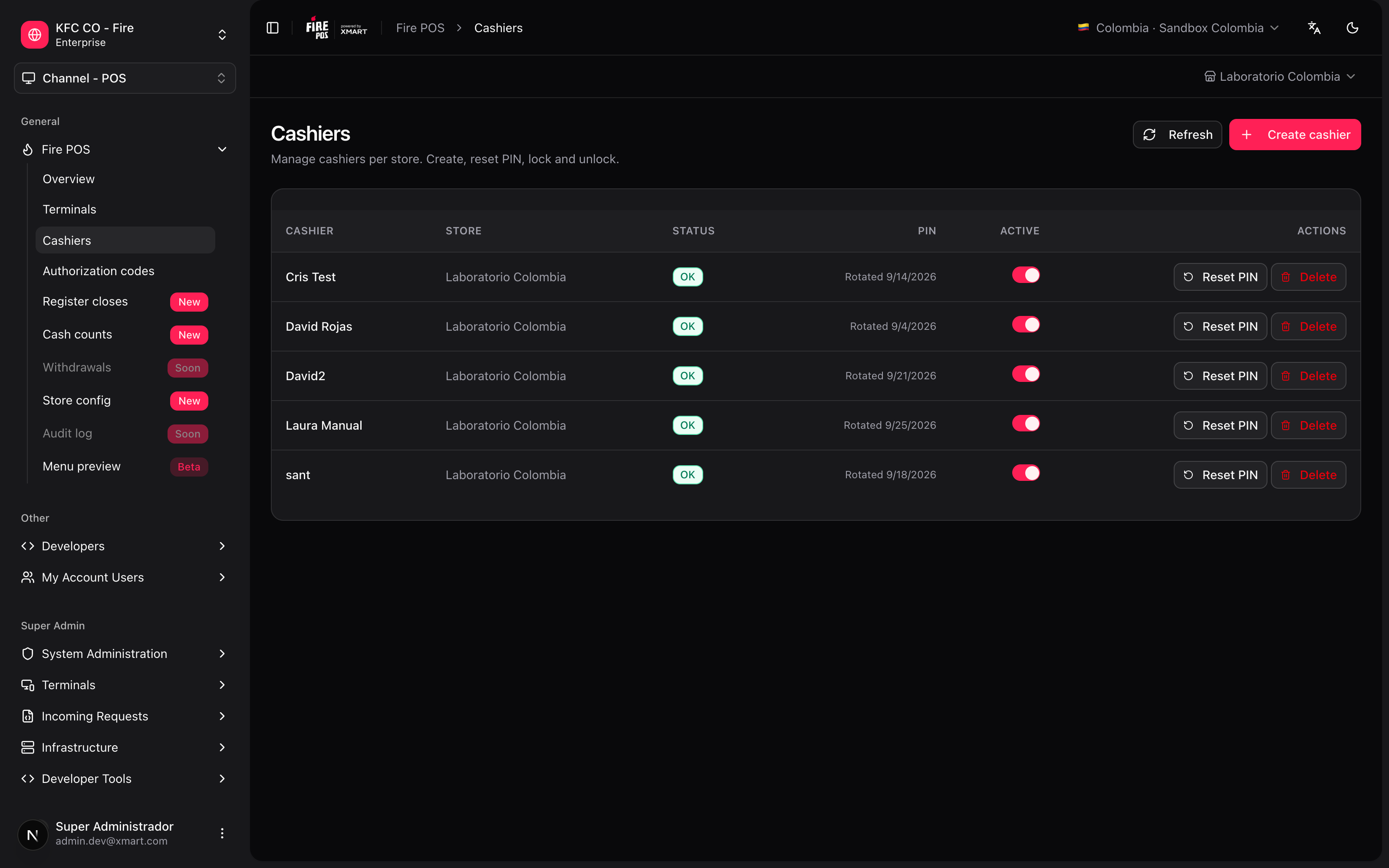Click the Incoming Requests file icon

[x=27, y=716]
